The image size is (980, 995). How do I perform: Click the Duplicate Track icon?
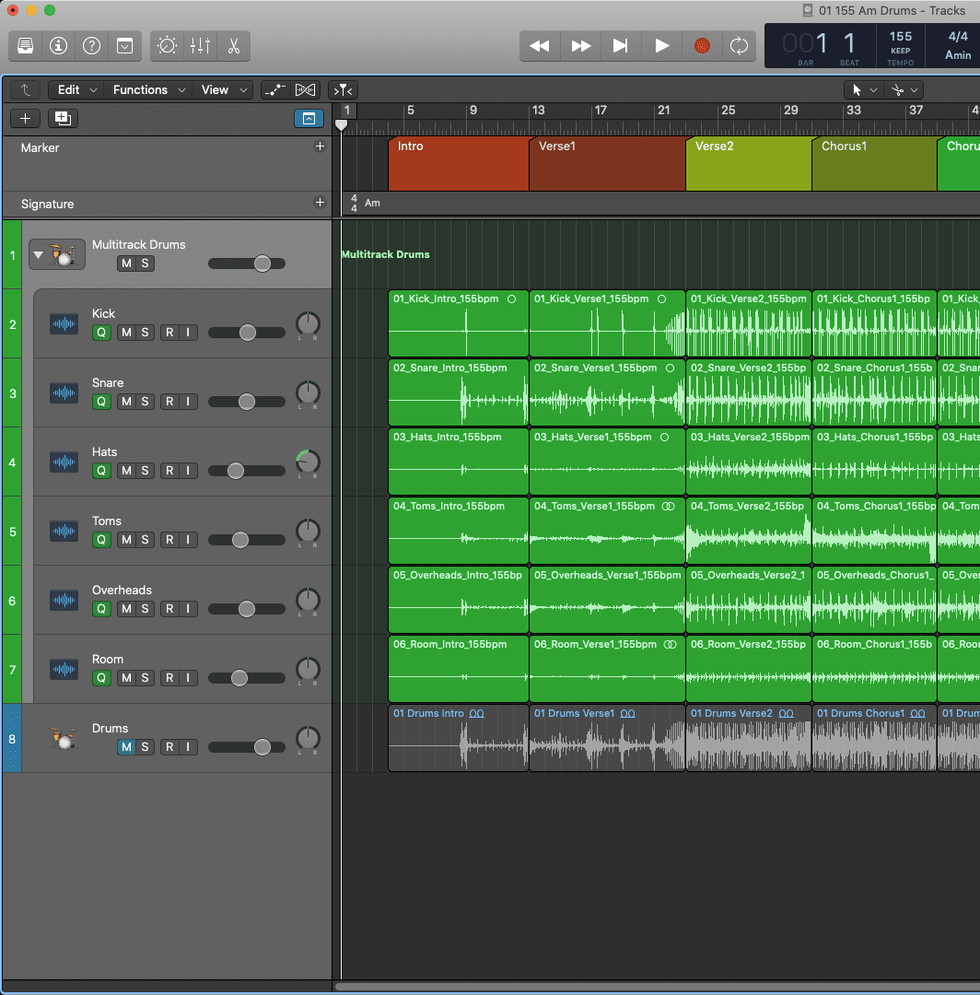62,119
